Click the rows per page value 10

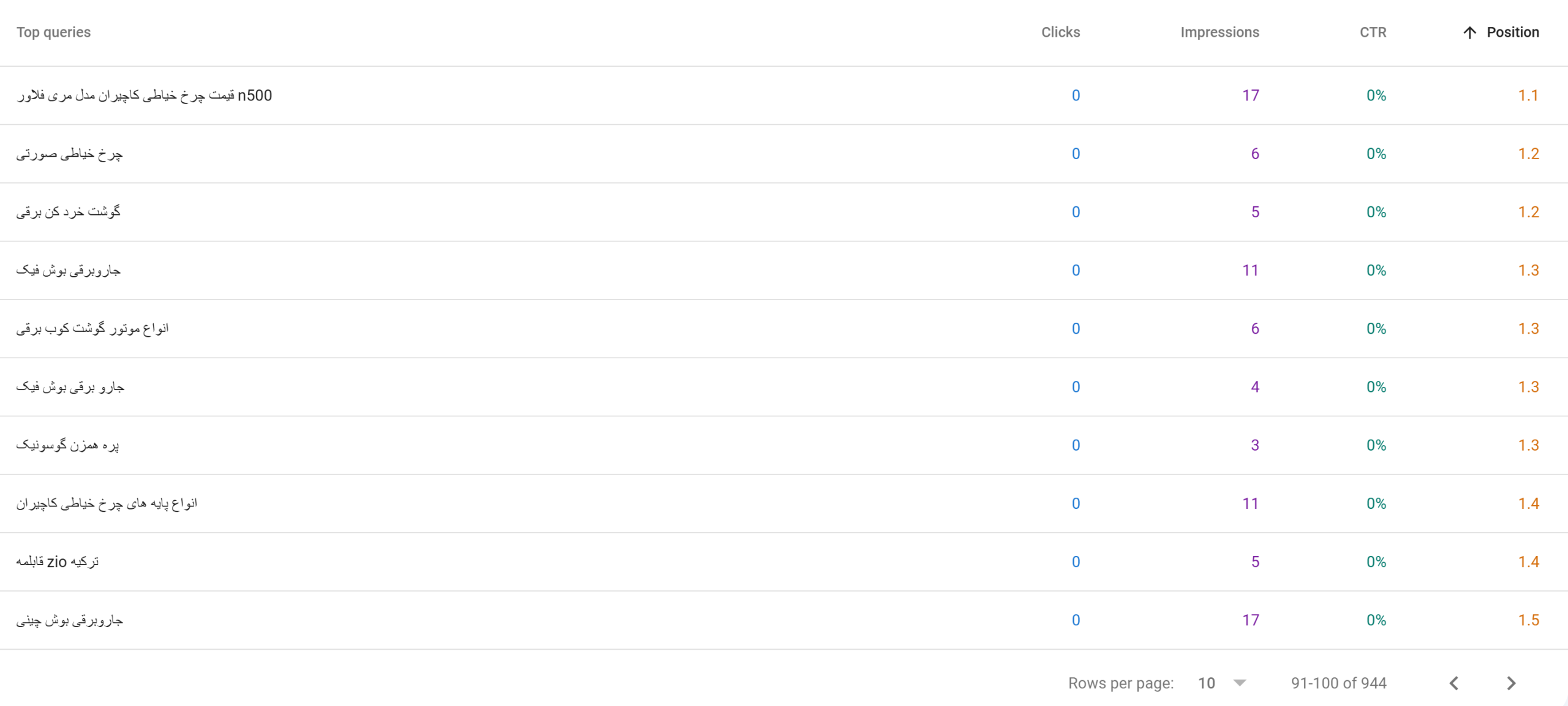point(1207,683)
